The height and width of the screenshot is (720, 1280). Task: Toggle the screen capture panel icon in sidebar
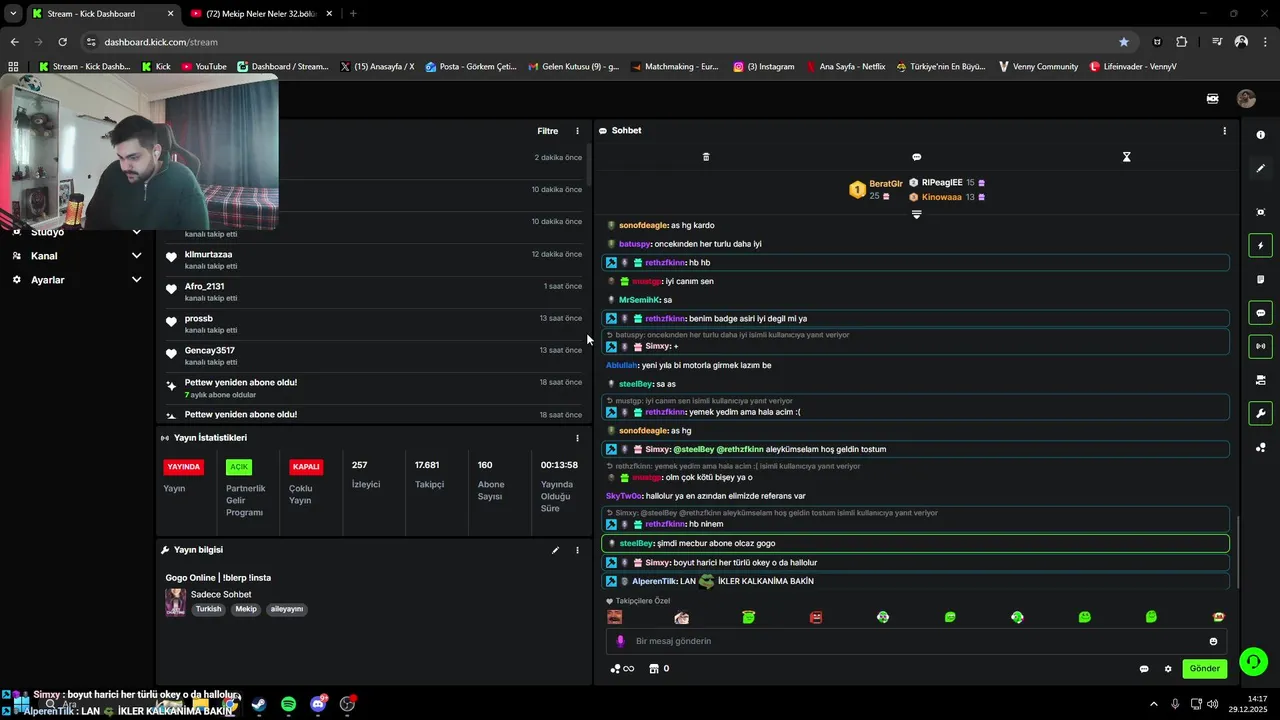(x=1260, y=212)
